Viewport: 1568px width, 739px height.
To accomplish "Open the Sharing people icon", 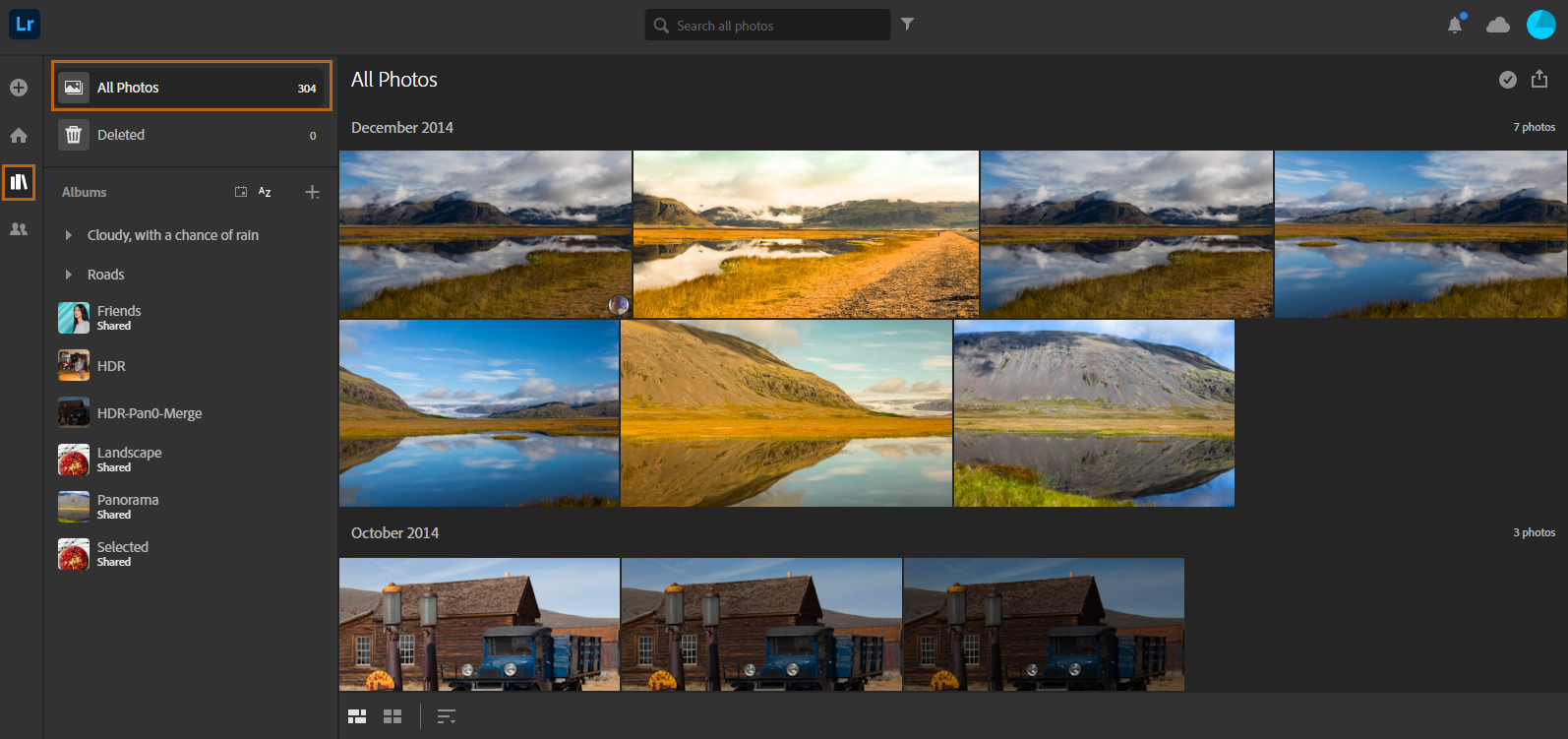I will [19, 229].
